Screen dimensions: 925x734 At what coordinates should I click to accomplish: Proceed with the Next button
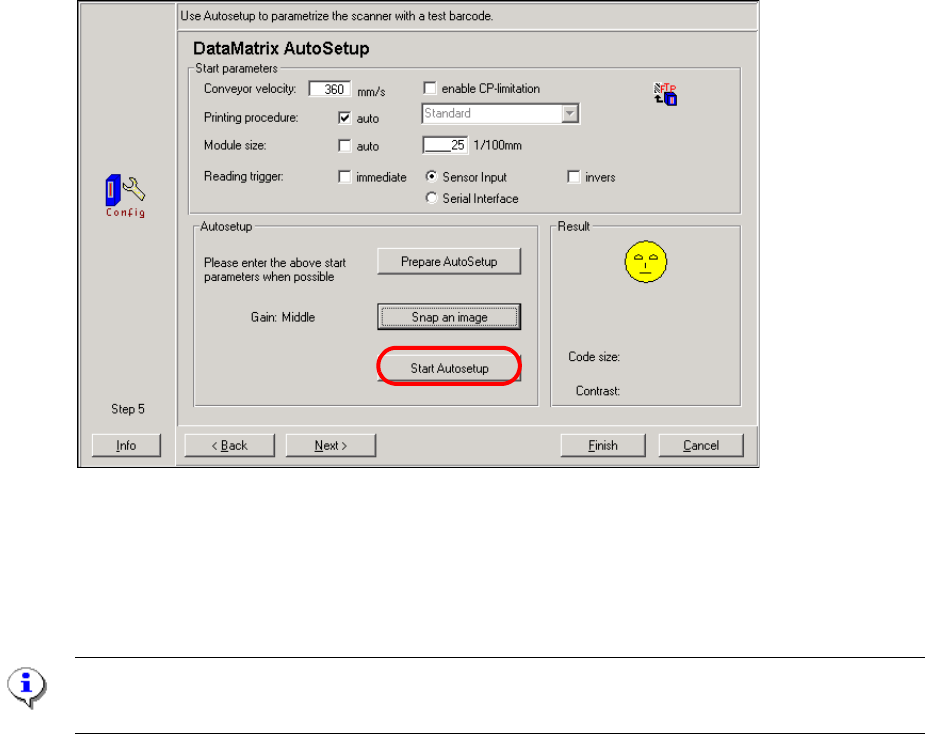point(330,445)
